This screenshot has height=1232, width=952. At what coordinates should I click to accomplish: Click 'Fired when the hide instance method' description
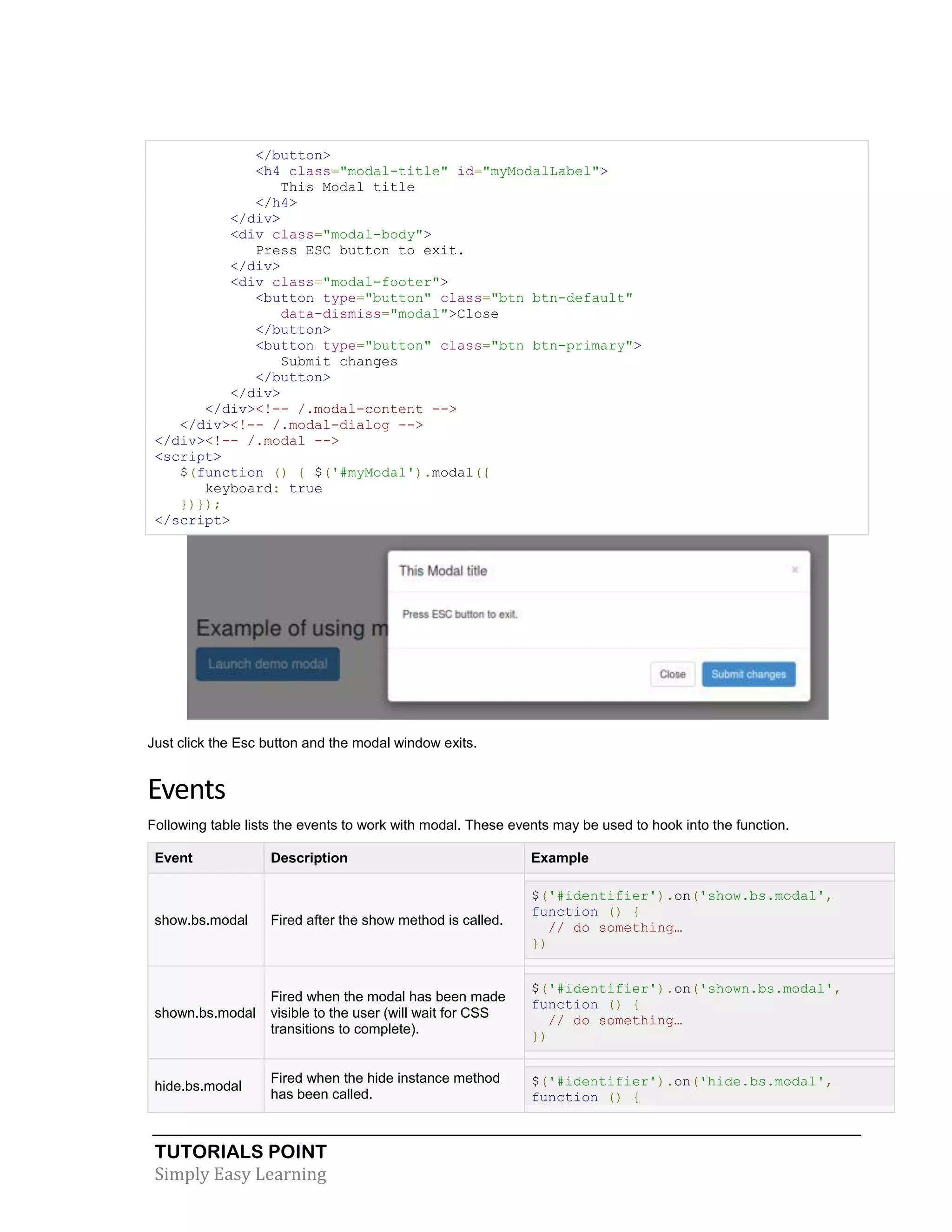pyautogui.click(x=385, y=1086)
